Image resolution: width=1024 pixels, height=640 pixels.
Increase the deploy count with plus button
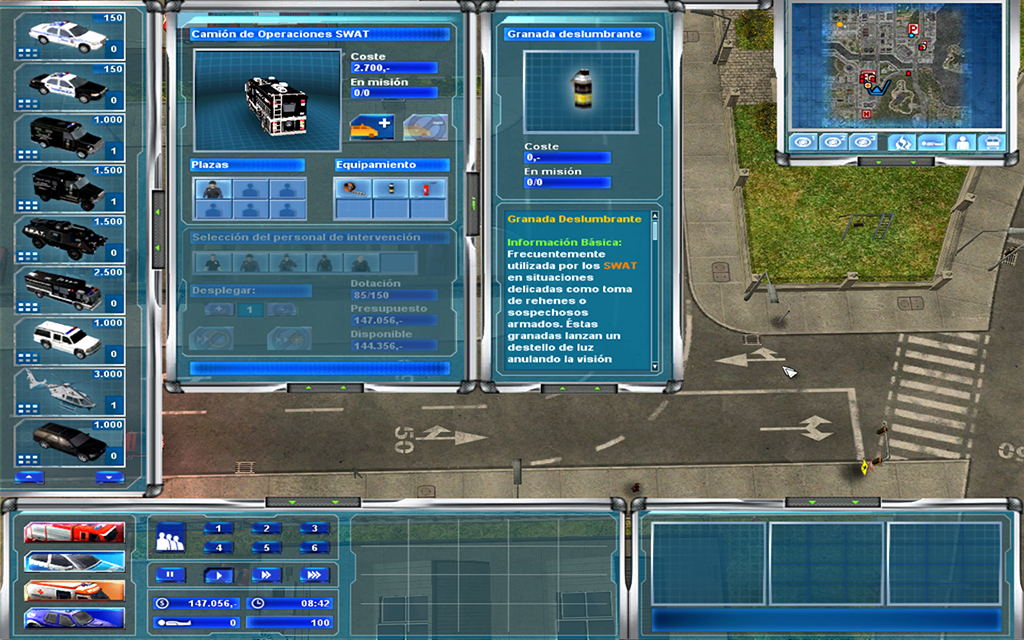click(x=219, y=310)
